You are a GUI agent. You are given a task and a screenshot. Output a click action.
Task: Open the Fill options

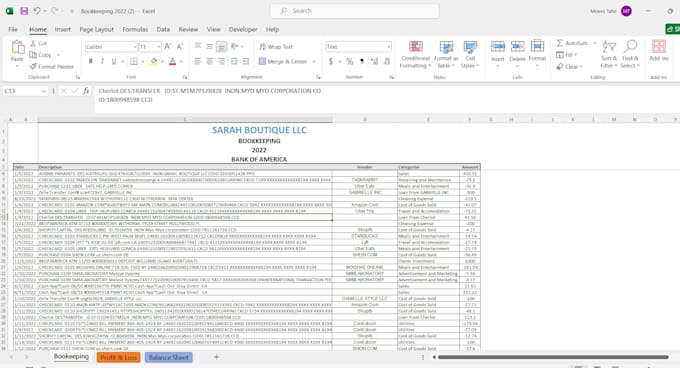tap(566, 55)
